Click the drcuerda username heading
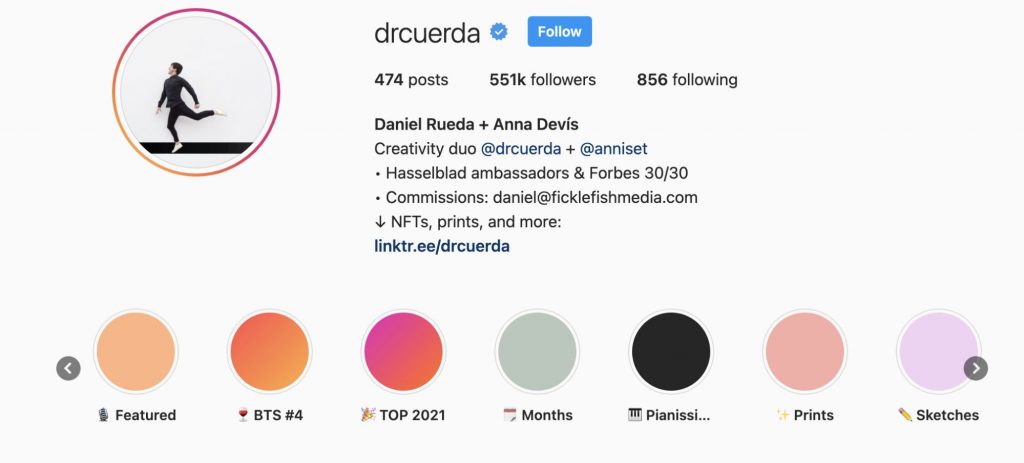The image size is (1024, 463). click(x=427, y=32)
